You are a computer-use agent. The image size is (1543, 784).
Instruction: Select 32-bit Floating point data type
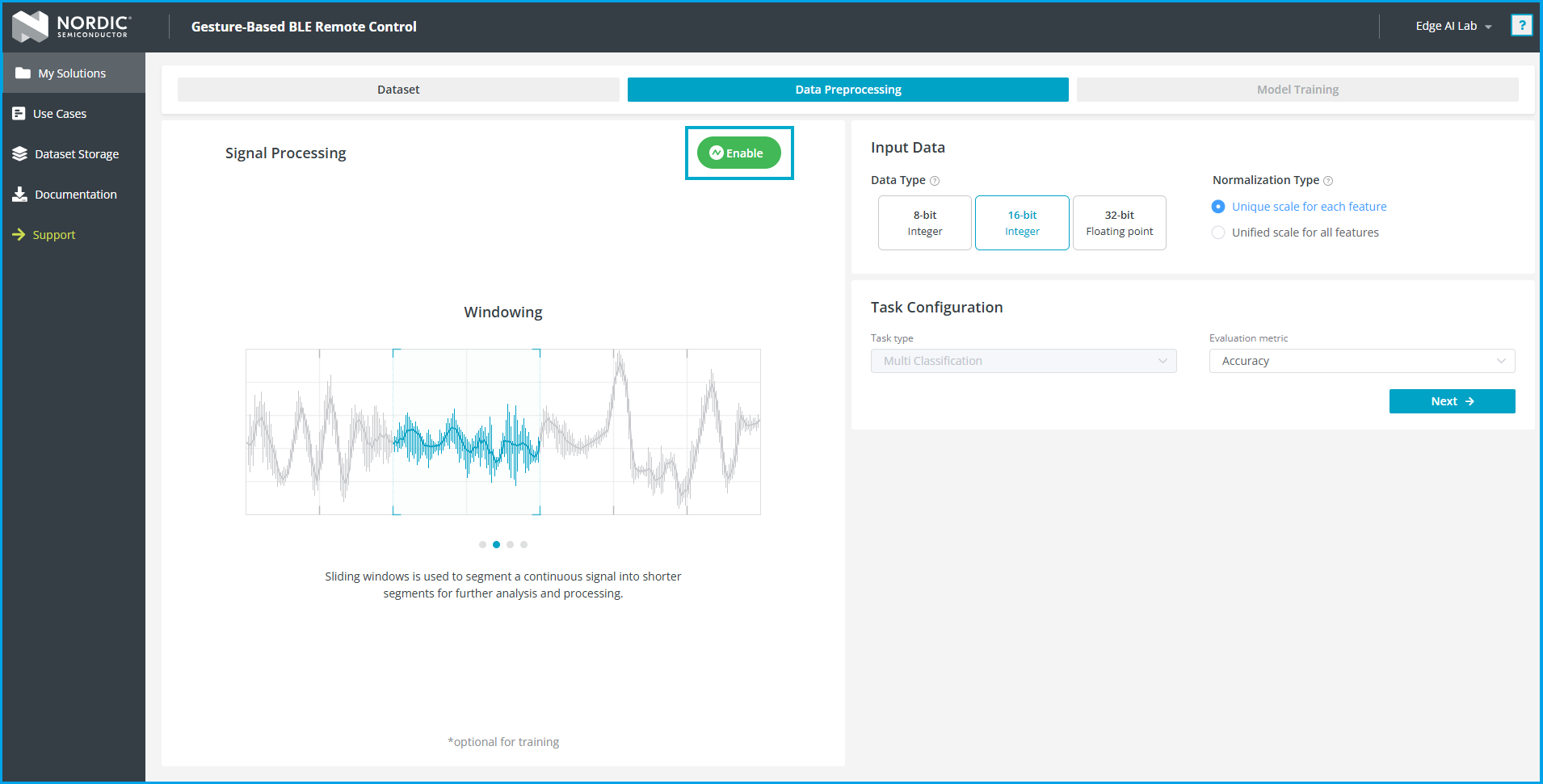pos(1120,223)
